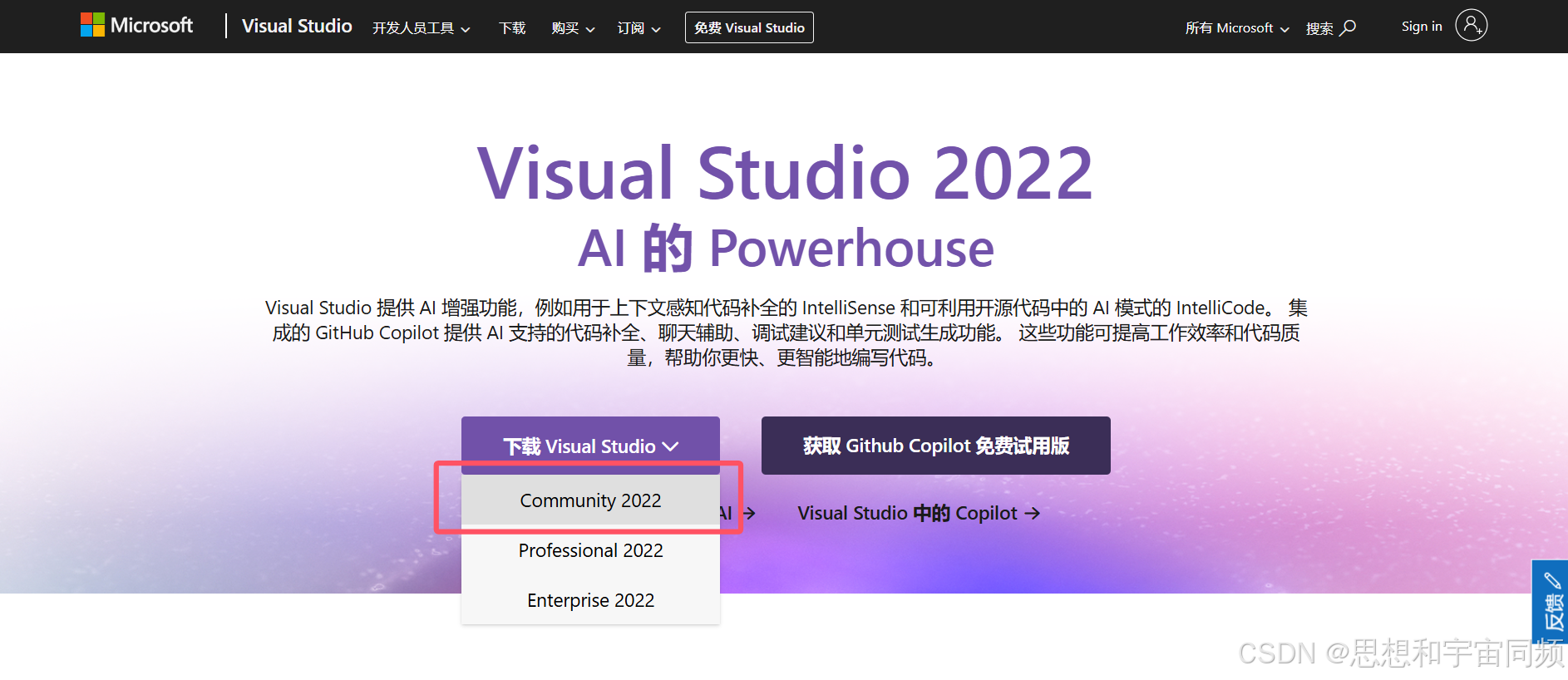Expand the 购买 dropdown
This screenshot has height=680, width=1568.
tap(573, 28)
